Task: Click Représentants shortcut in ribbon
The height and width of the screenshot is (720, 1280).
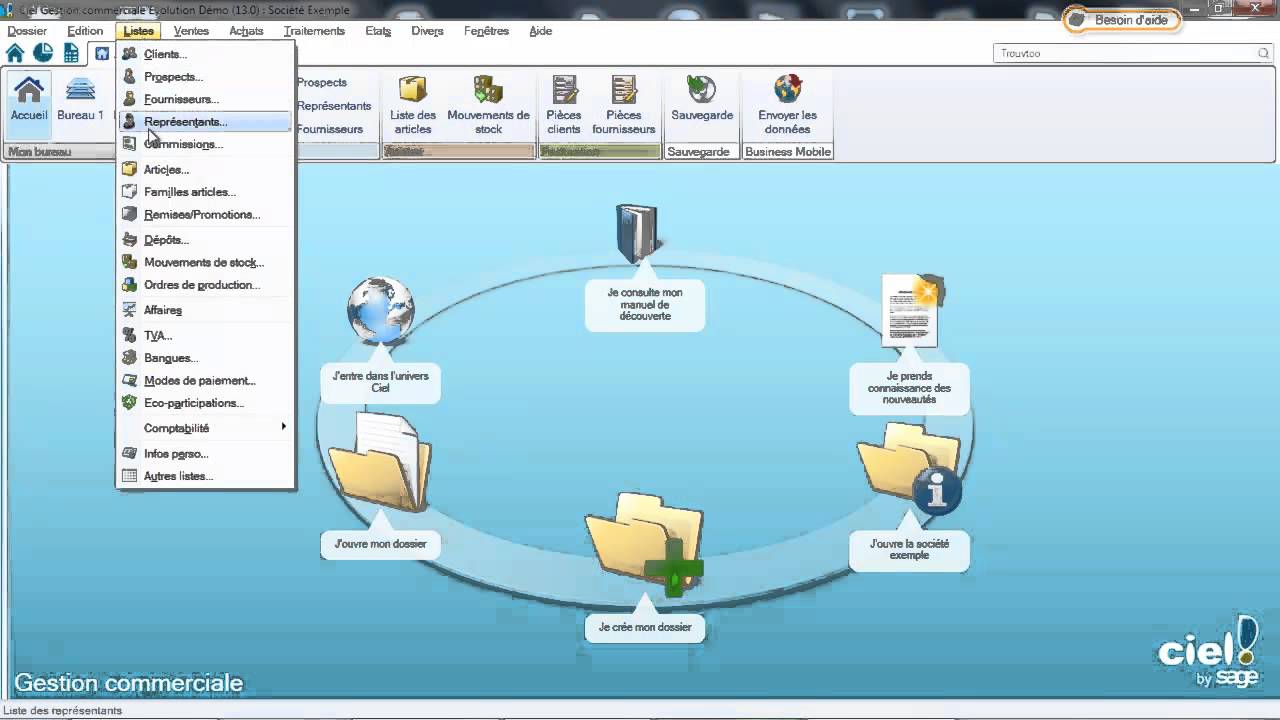Action: (334, 106)
